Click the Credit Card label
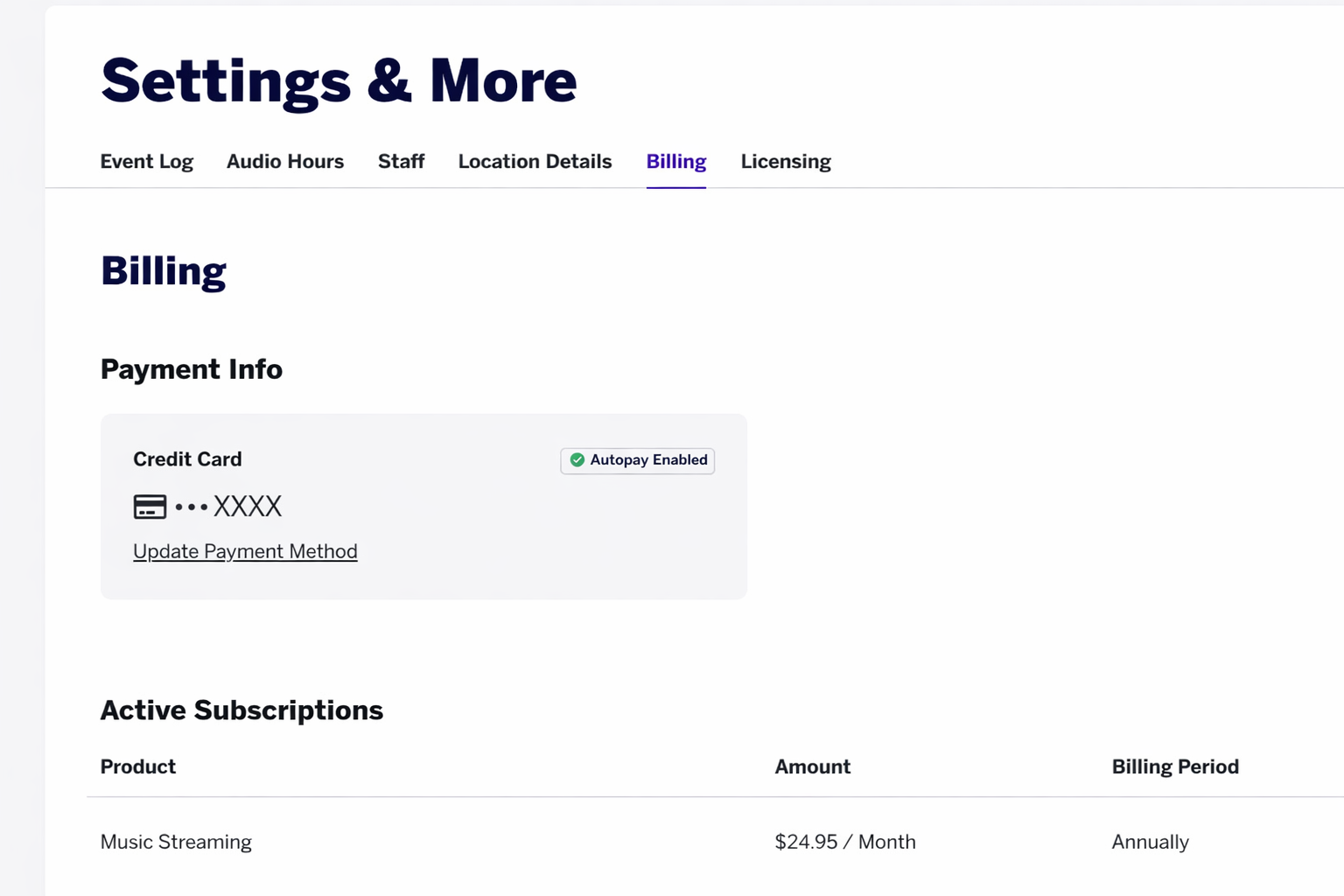This screenshot has height=896, width=1344. pos(187,459)
